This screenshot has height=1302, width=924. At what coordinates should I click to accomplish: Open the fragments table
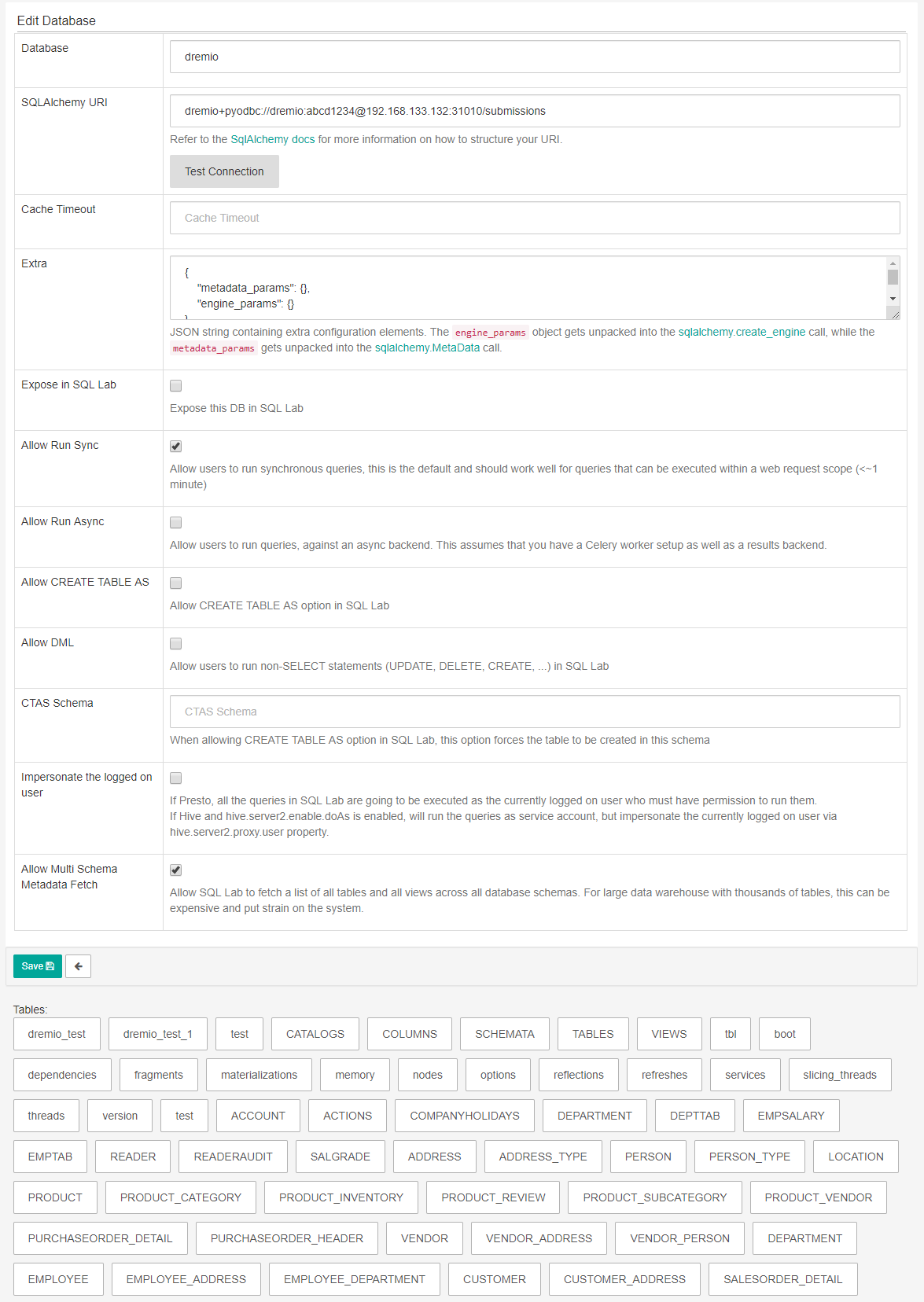coord(159,1075)
